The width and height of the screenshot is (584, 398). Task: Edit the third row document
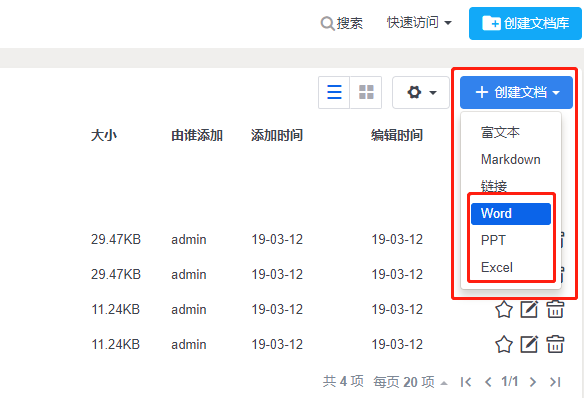pos(529,309)
